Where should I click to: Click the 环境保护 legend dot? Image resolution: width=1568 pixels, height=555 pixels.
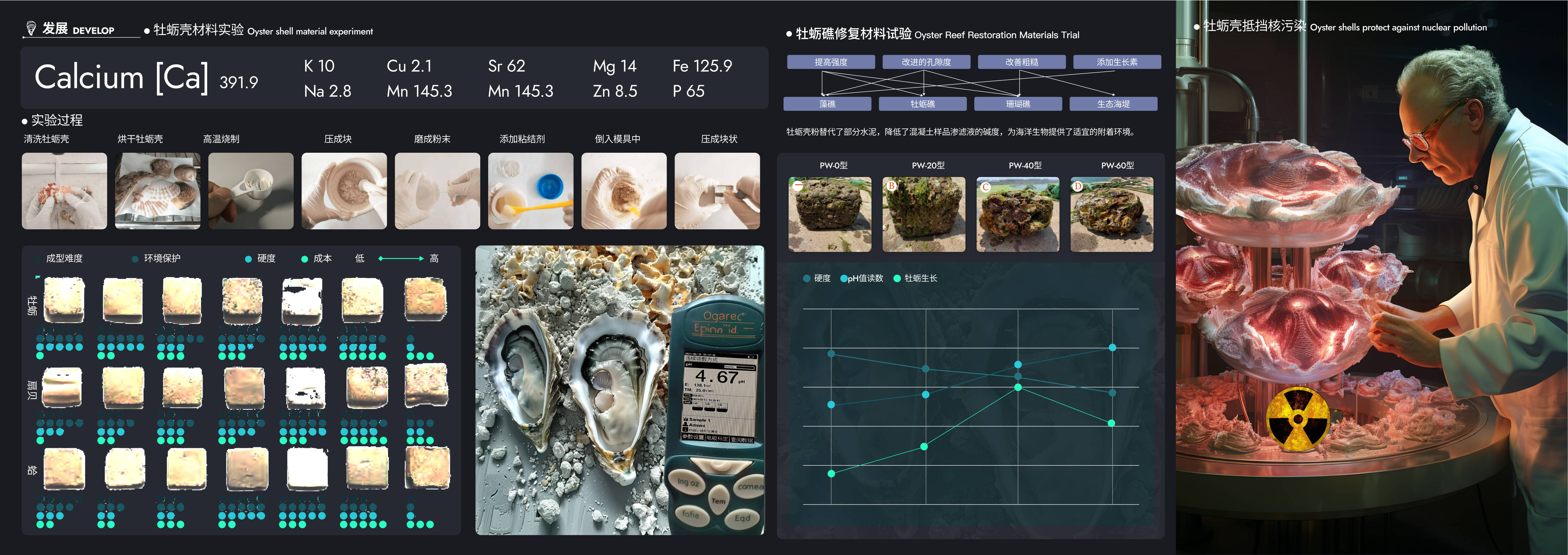(135, 259)
